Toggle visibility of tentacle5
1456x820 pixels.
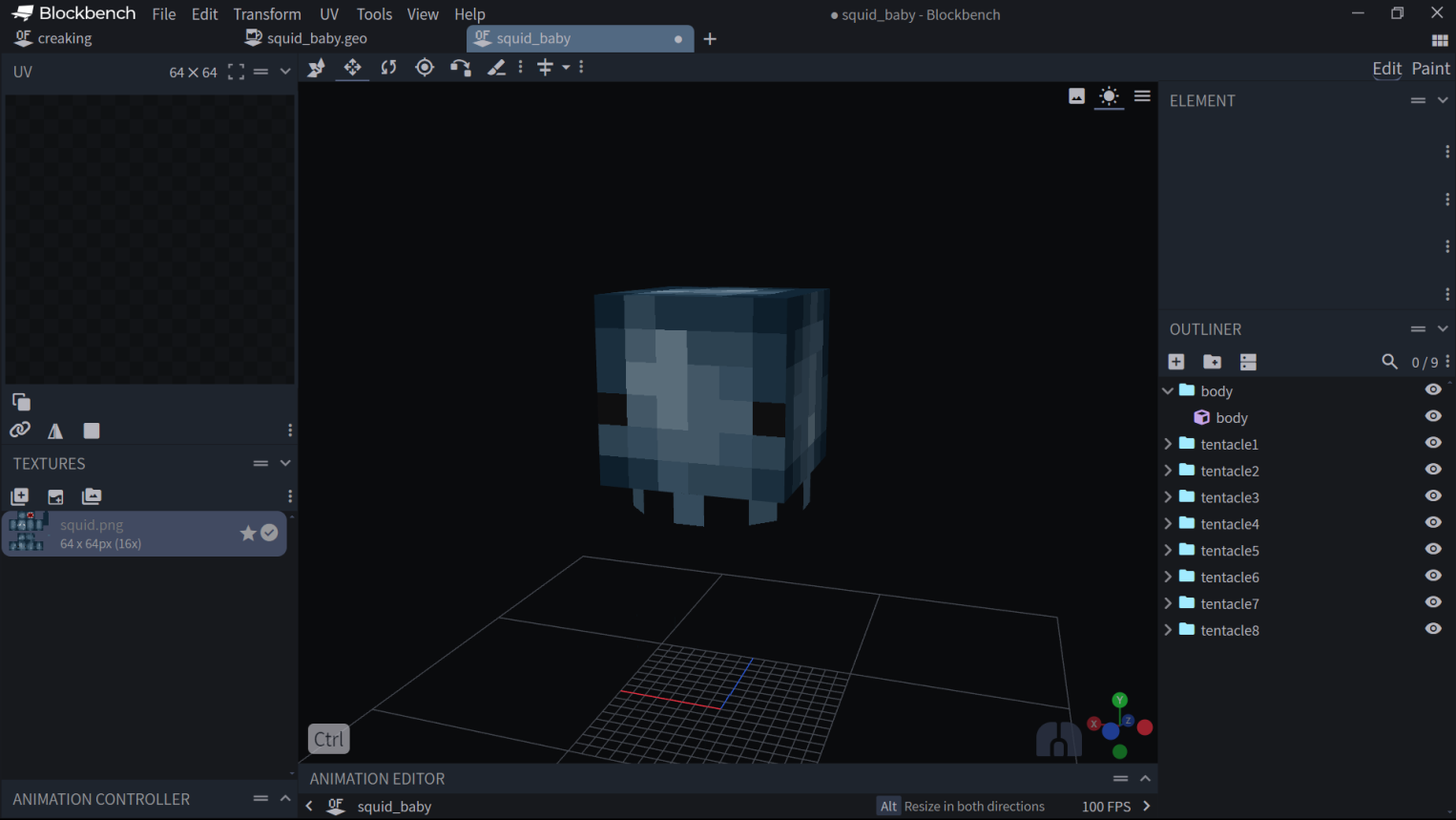[x=1433, y=549]
